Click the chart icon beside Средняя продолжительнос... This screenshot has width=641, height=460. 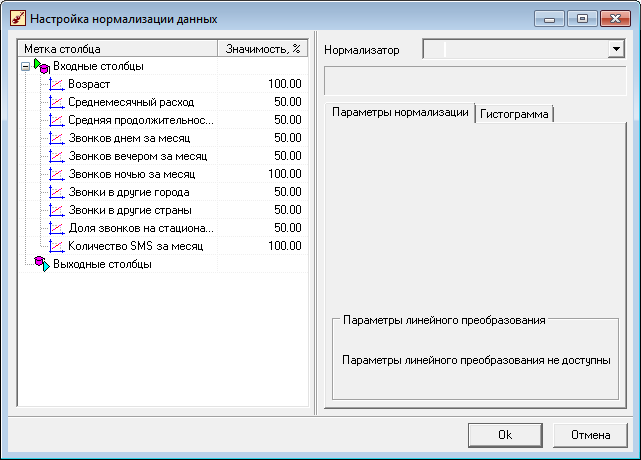pyautogui.click(x=56, y=120)
